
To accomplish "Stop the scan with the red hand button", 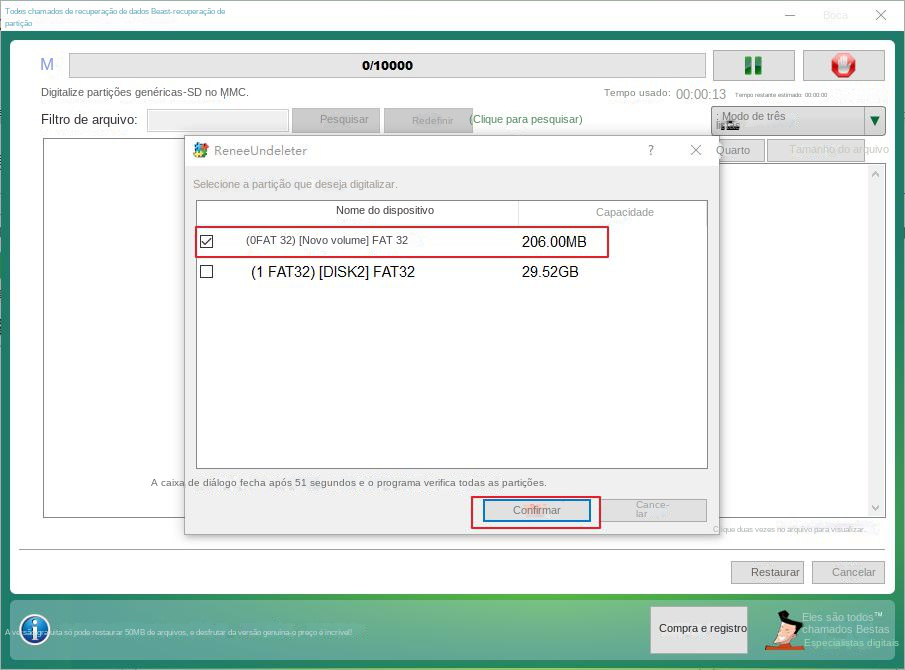I will pyautogui.click(x=843, y=65).
